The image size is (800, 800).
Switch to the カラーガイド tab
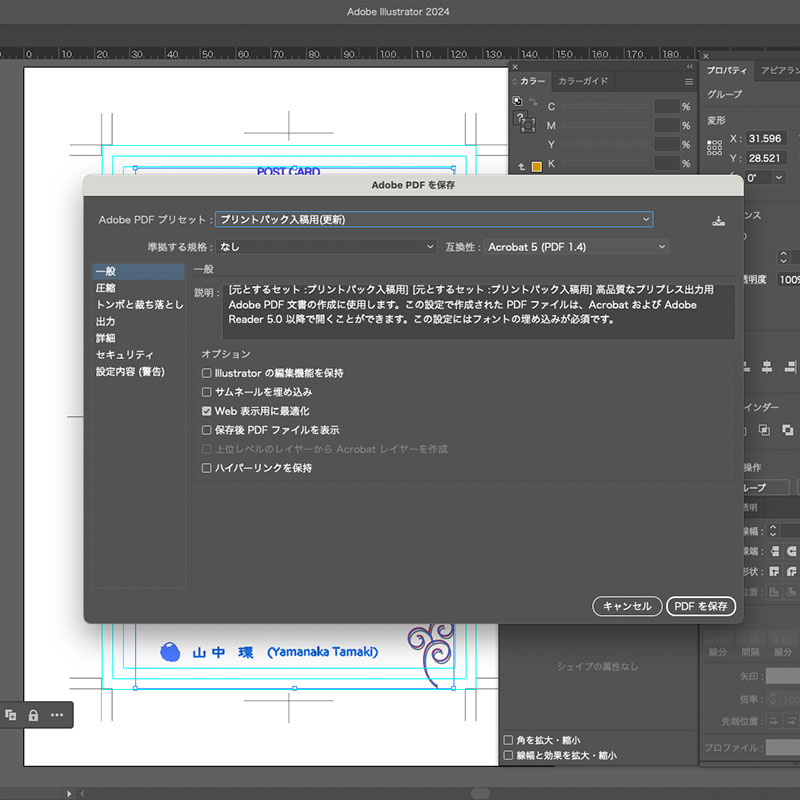pyautogui.click(x=583, y=81)
